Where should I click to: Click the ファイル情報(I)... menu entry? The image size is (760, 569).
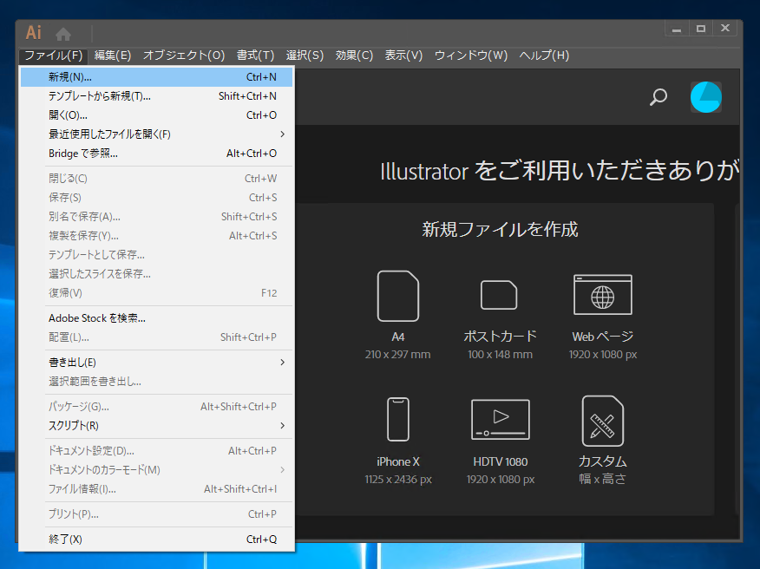click(x=157, y=489)
